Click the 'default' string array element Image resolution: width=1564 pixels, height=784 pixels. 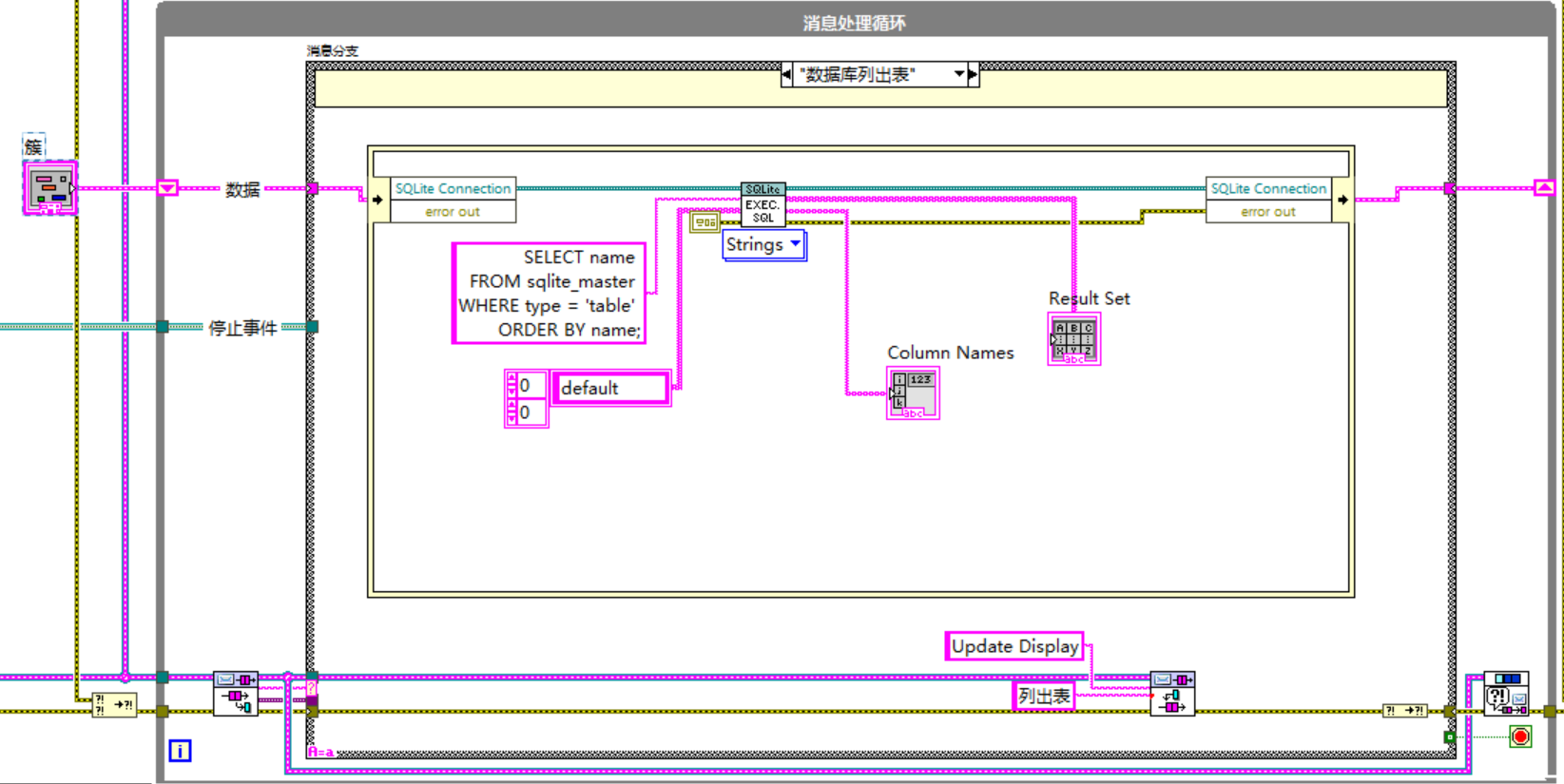(610, 388)
